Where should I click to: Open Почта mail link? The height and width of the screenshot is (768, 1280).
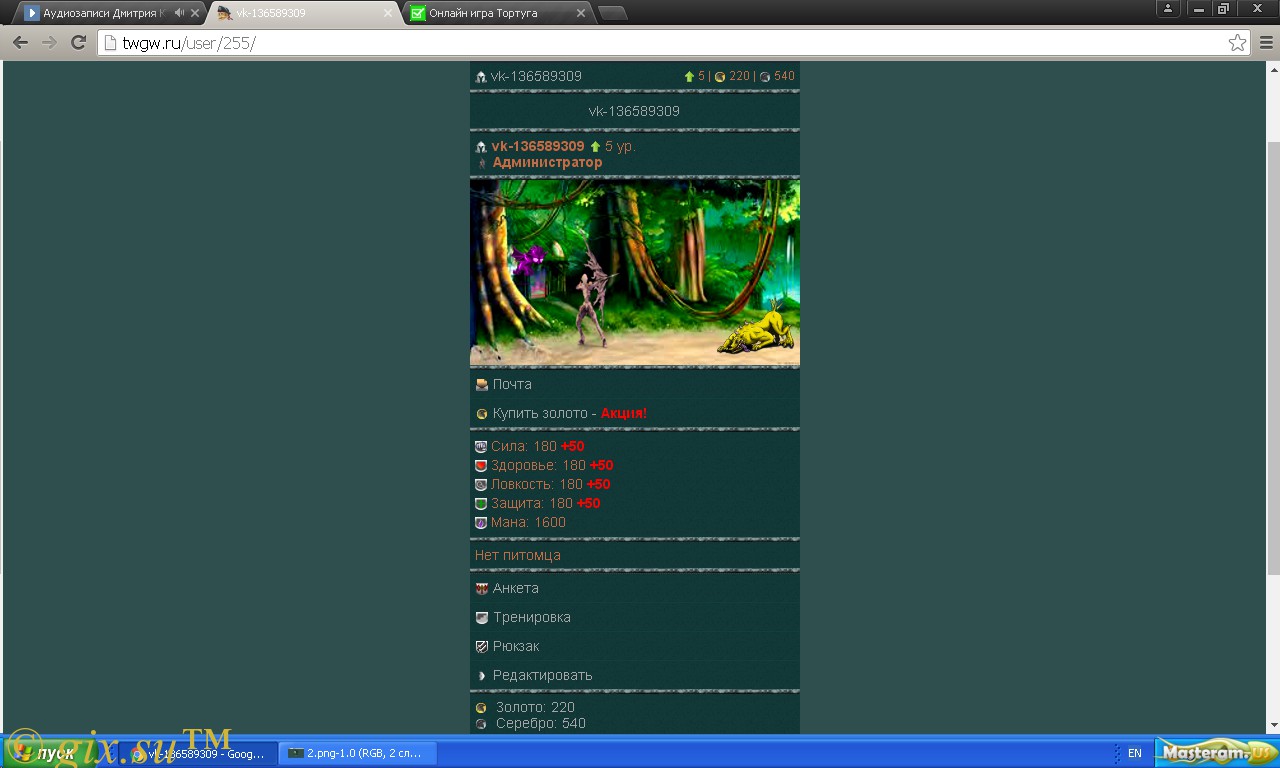point(512,384)
